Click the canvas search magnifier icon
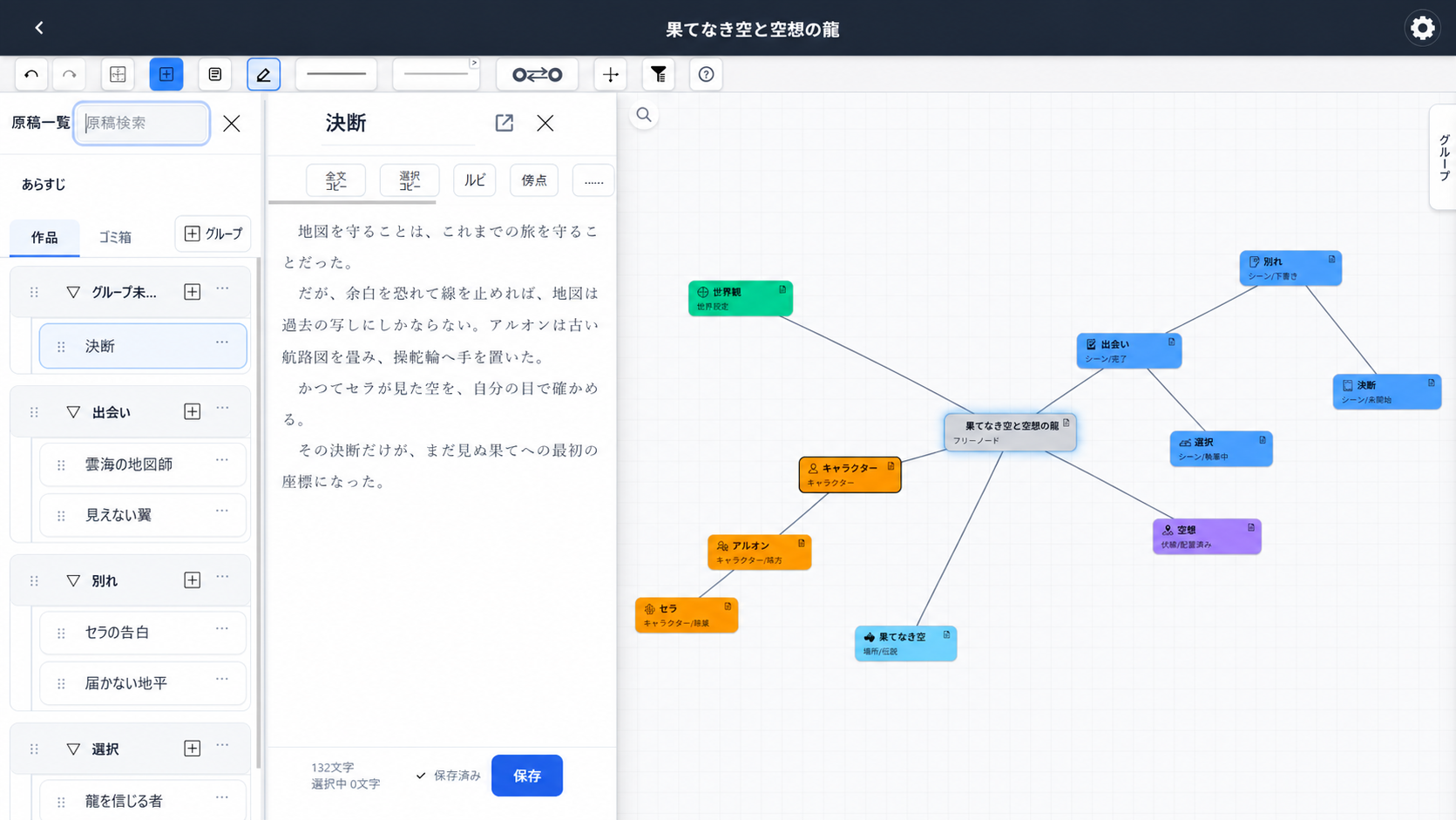The image size is (1456, 820). pos(644,115)
